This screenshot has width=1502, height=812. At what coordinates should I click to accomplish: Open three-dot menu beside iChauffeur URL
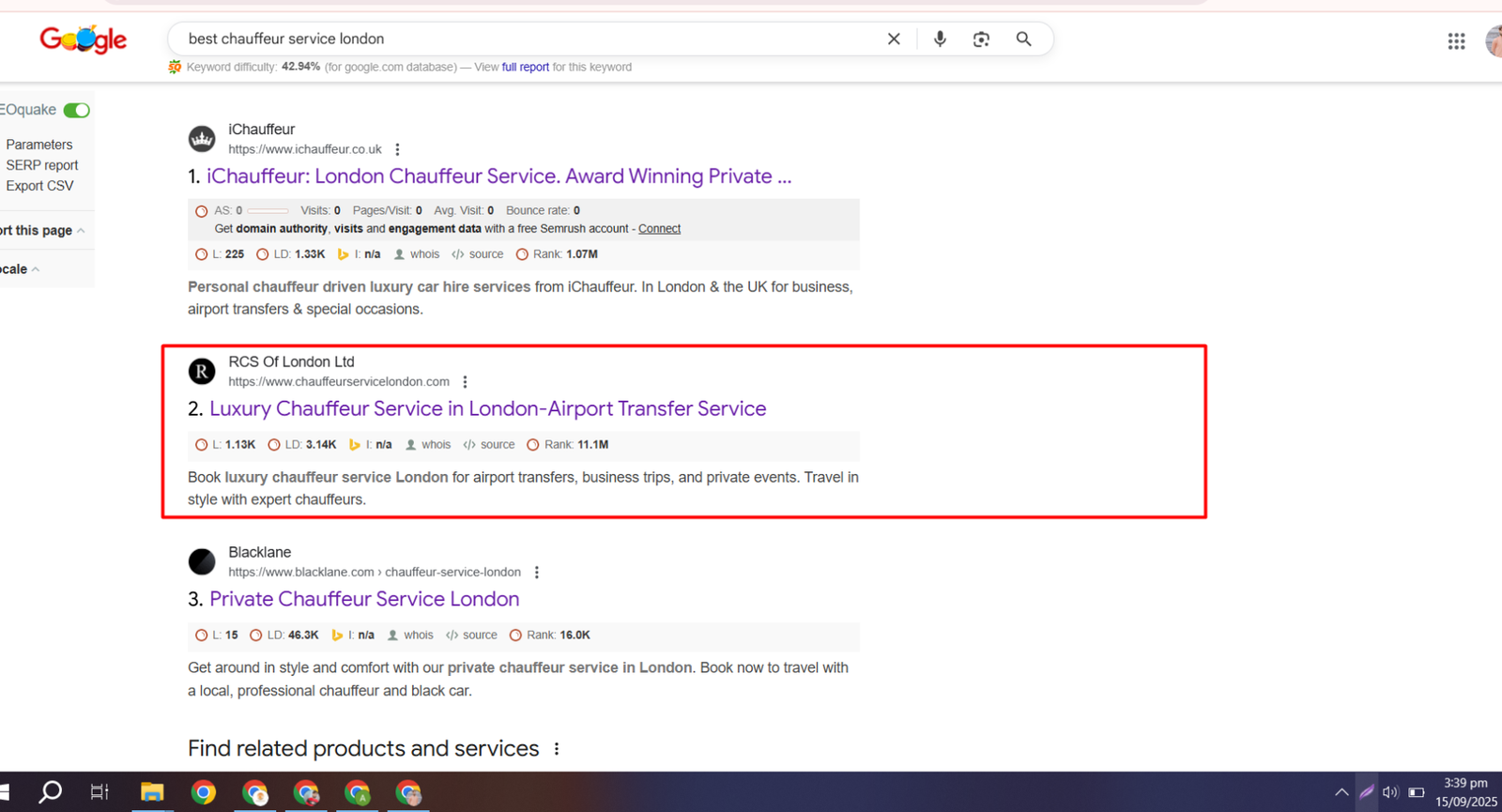398,149
